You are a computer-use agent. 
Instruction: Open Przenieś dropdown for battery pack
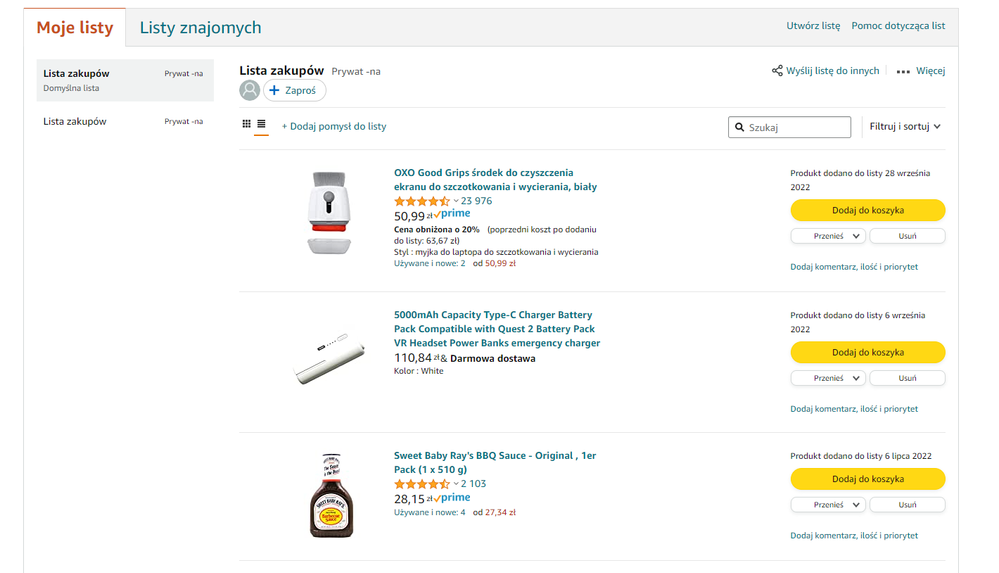827,378
